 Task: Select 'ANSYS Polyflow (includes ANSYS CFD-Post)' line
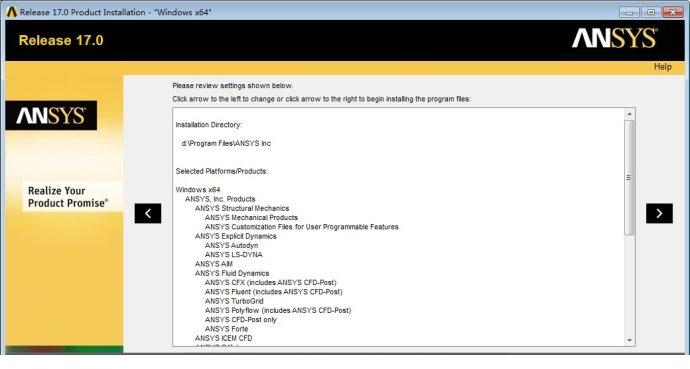click(278, 310)
